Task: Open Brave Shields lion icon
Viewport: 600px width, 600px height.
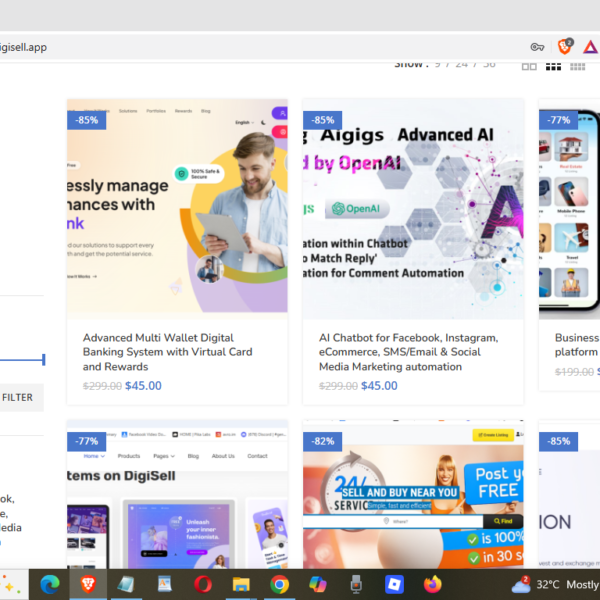Action: pyautogui.click(x=565, y=47)
